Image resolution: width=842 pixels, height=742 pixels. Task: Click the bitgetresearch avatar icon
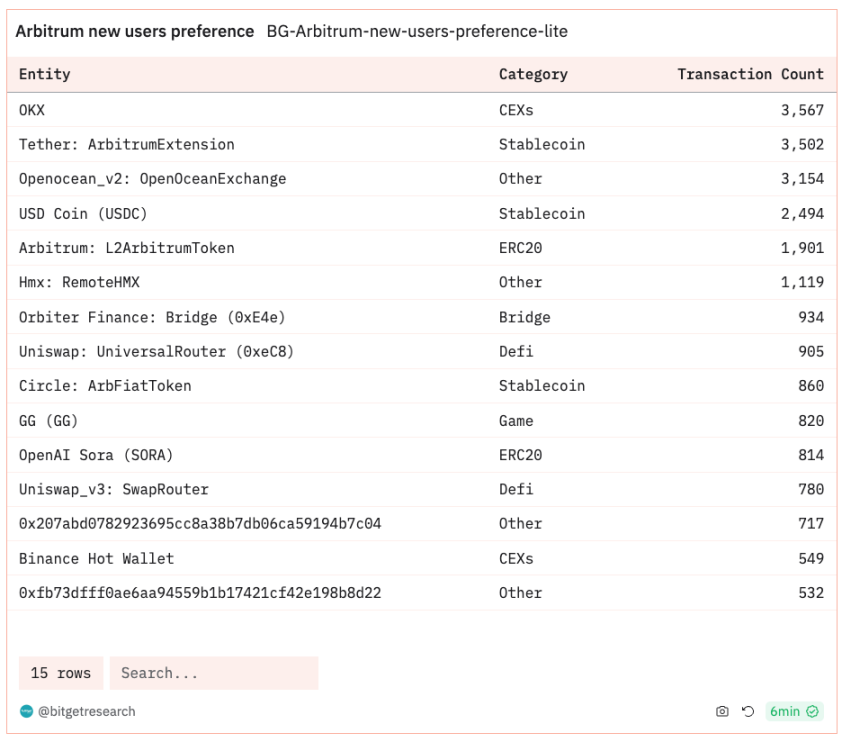(26, 711)
